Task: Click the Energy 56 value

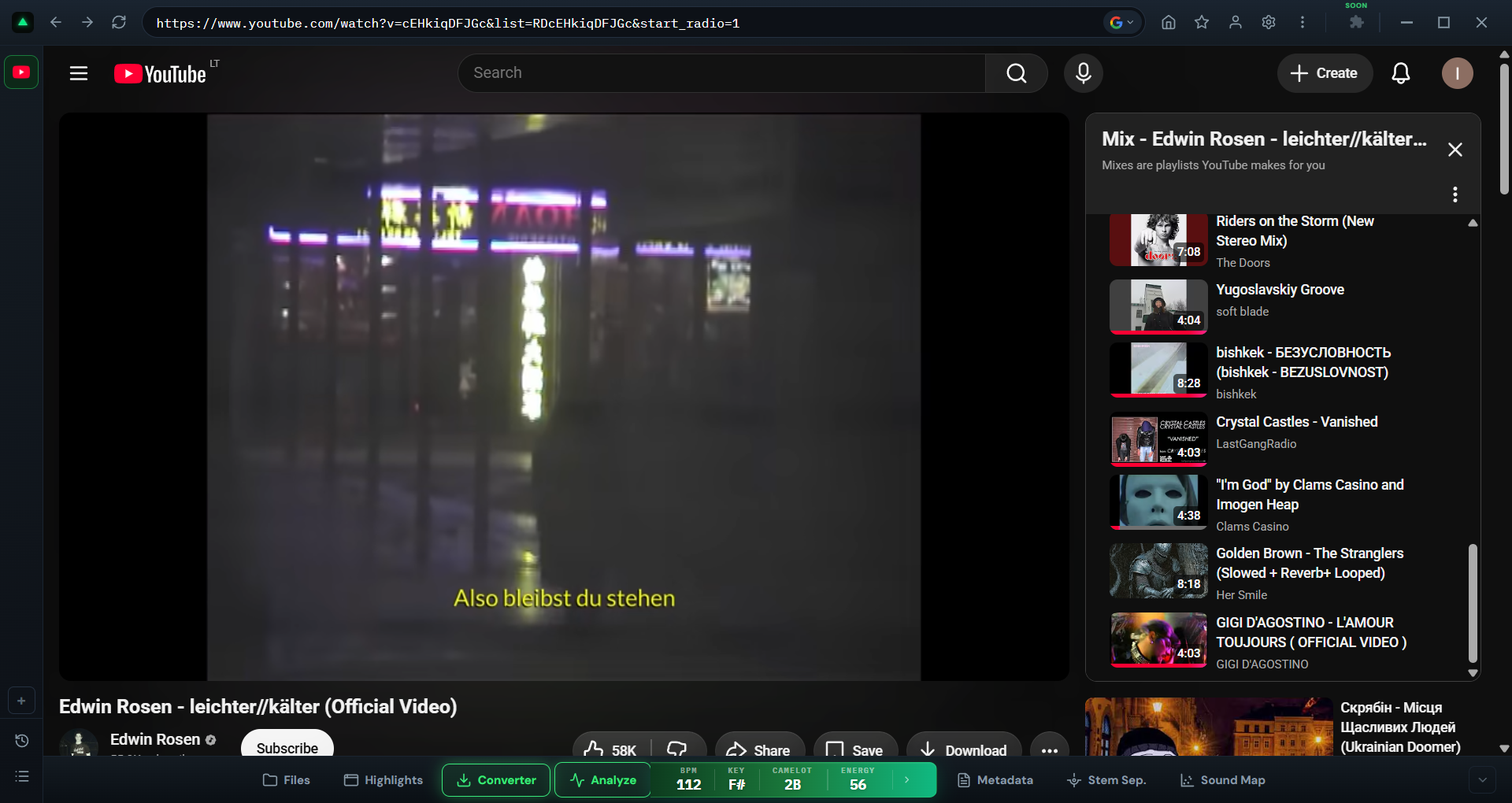Action: (858, 784)
